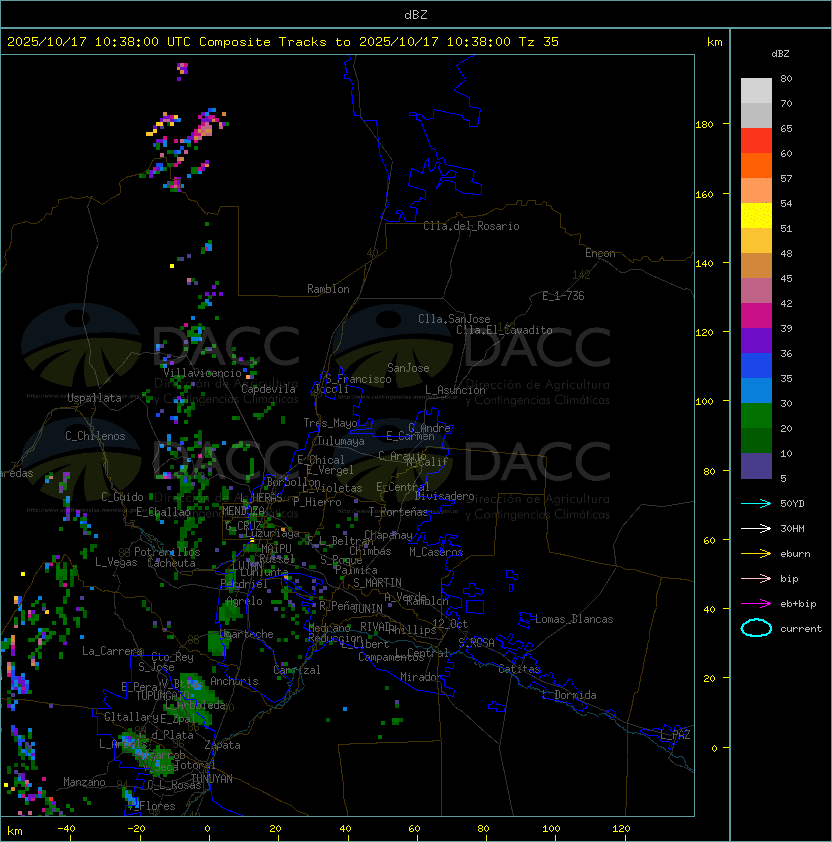Click the Lomas_Blancas map label
This screenshot has height=842, width=832.
click(x=574, y=619)
